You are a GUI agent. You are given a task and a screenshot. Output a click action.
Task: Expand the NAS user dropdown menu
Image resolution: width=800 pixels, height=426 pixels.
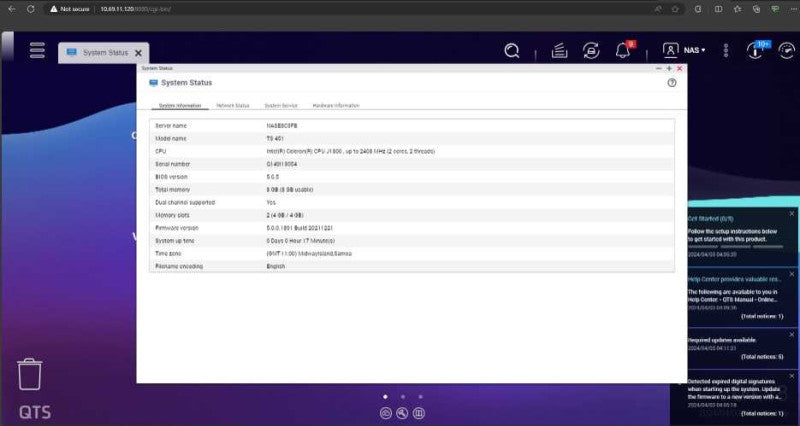pos(694,50)
